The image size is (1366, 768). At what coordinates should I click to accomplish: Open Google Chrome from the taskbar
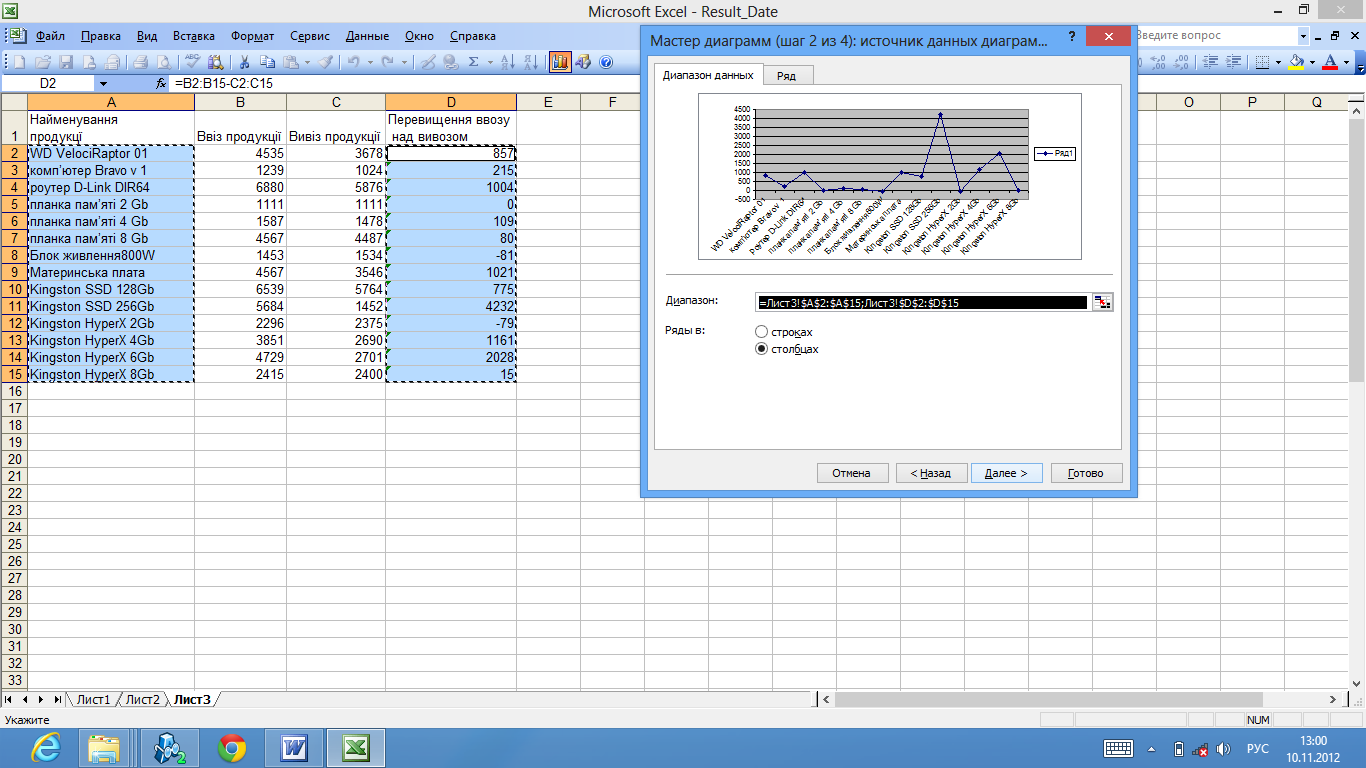point(232,747)
